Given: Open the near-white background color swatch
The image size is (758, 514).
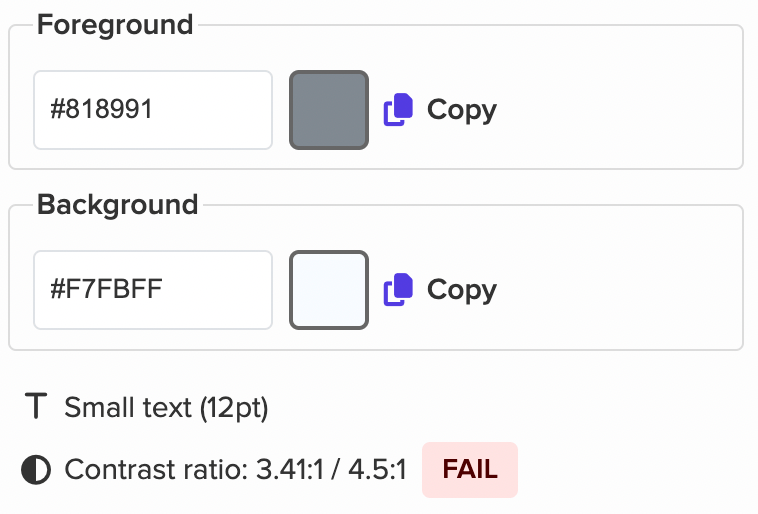Looking at the screenshot, I should (x=329, y=290).
